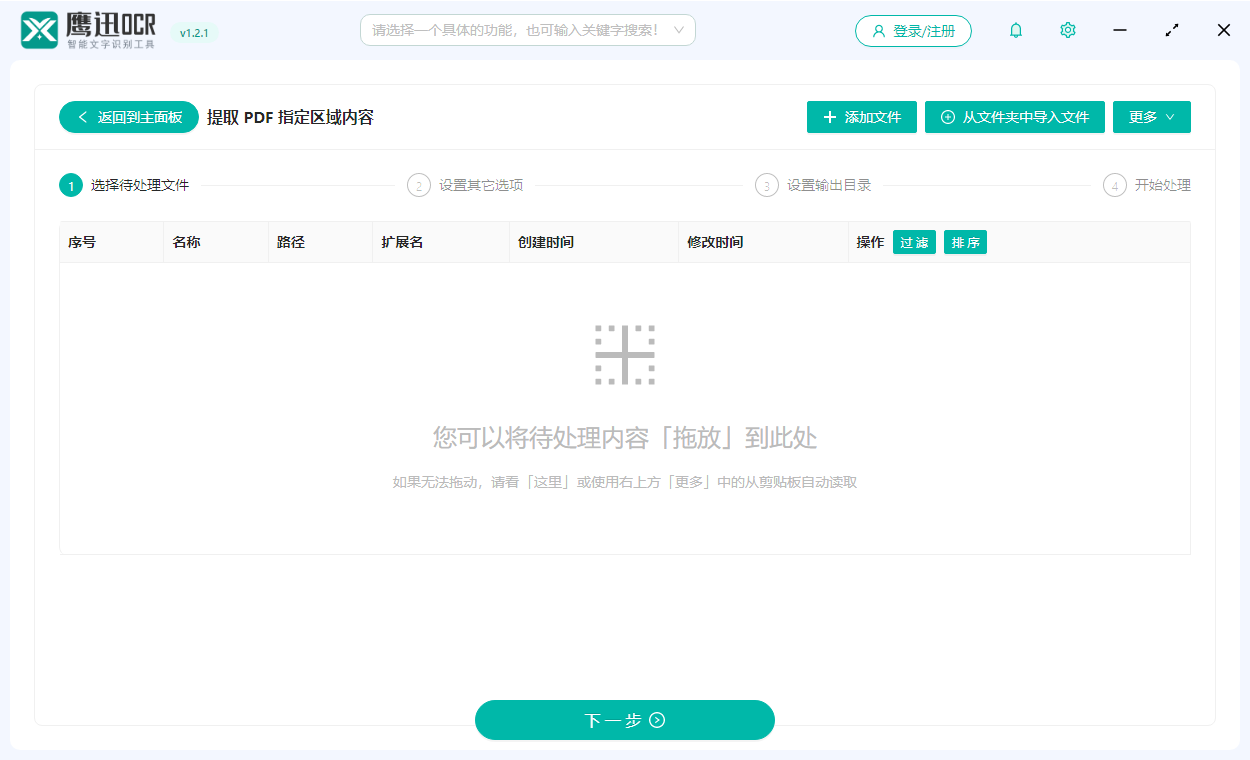The image size is (1250, 760).
Task: Click step 2 circle indicator
Action: pos(419,185)
